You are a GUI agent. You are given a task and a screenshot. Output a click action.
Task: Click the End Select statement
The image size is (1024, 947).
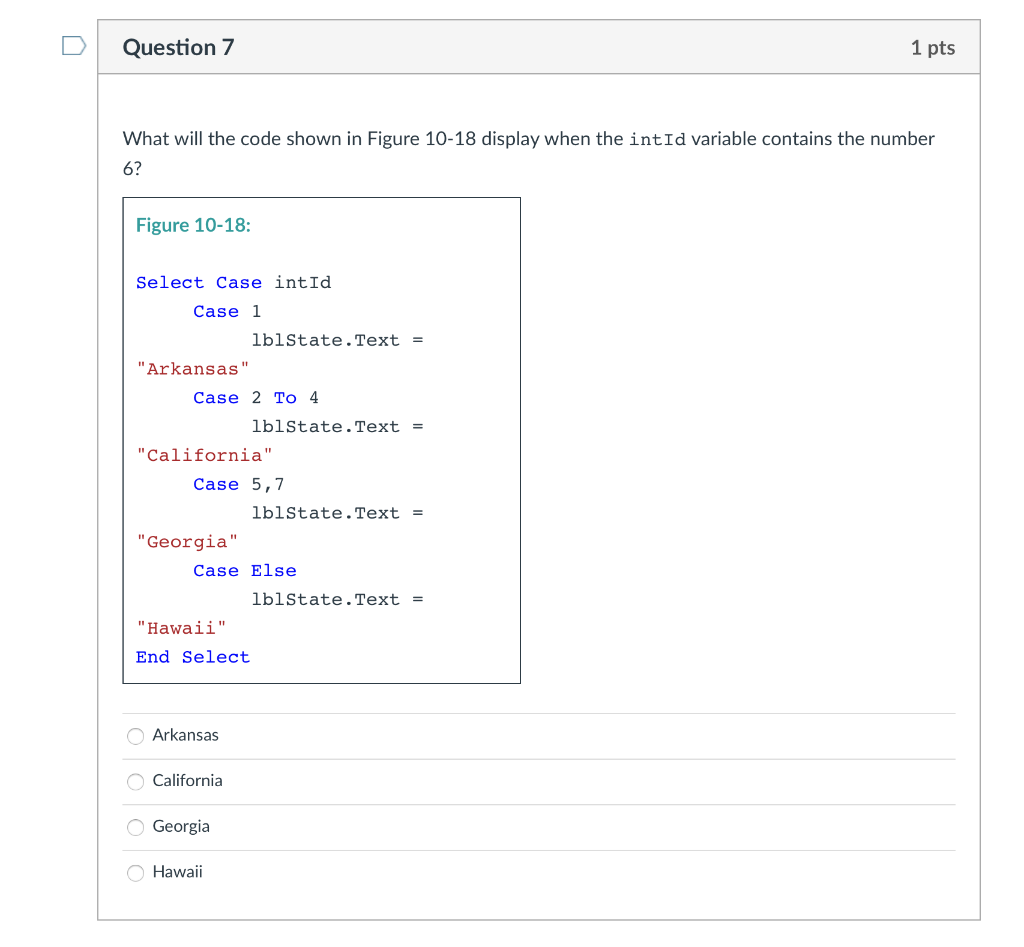tap(193, 656)
